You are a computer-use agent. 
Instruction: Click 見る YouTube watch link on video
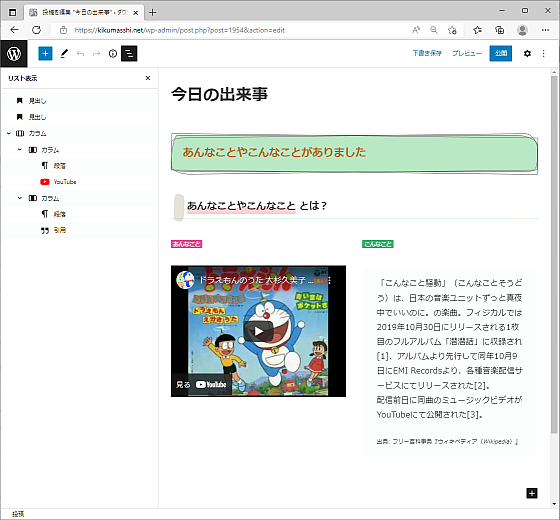pyautogui.click(x=201, y=385)
